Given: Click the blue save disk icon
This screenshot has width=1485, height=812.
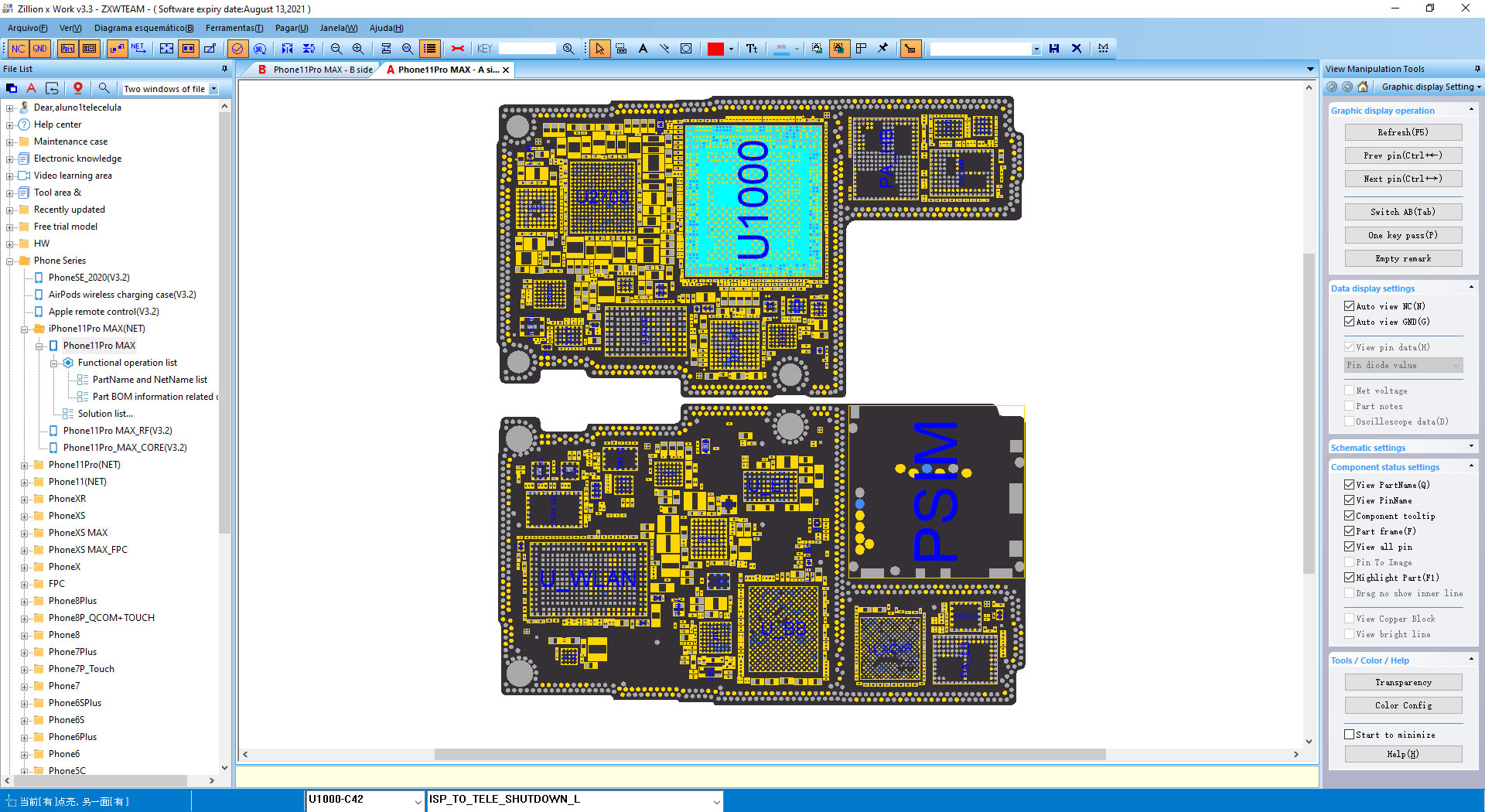Looking at the screenshot, I should pyautogui.click(x=1054, y=49).
